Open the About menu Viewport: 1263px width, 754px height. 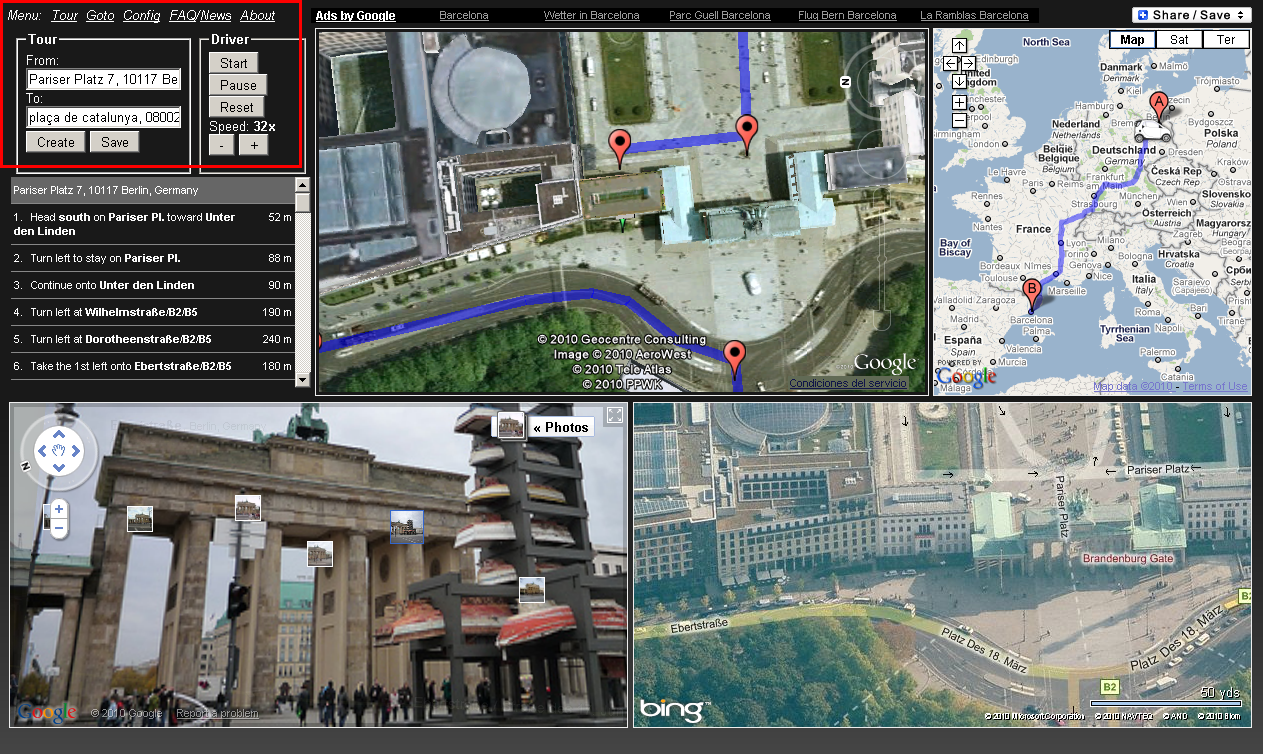coord(258,16)
